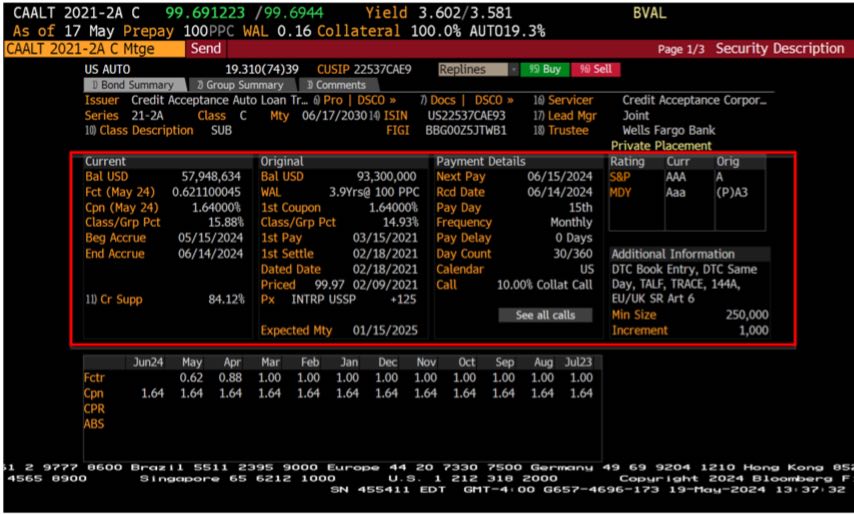The height and width of the screenshot is (514, 854).
Task: Click the ABS row label
Action: [x=94, y=424]
